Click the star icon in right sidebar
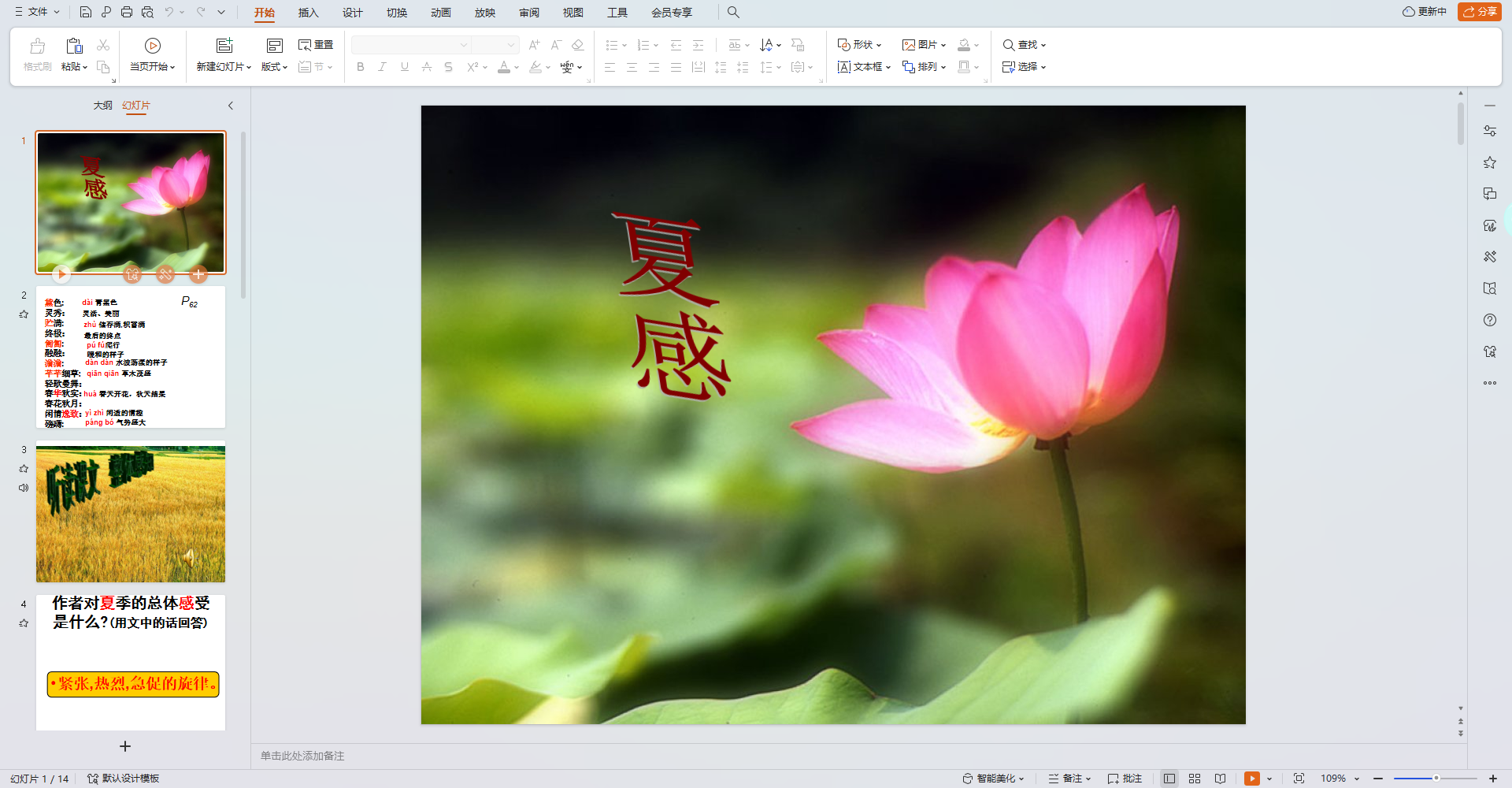The width and height of the screenshot is (1512, 788). (1490, 162)
